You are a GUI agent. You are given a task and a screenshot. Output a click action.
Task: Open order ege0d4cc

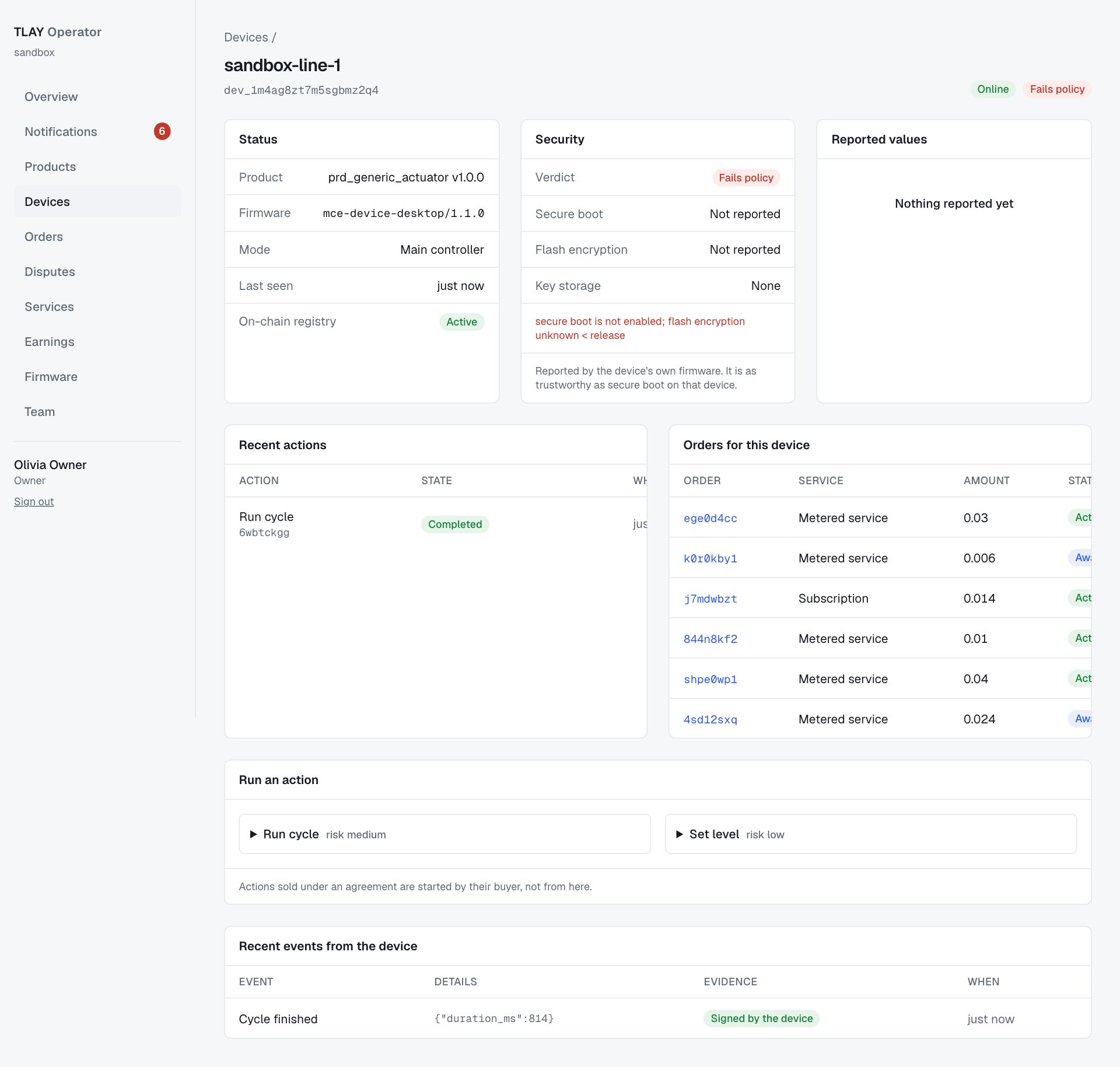pyautogui.click(x=710, y=519)
